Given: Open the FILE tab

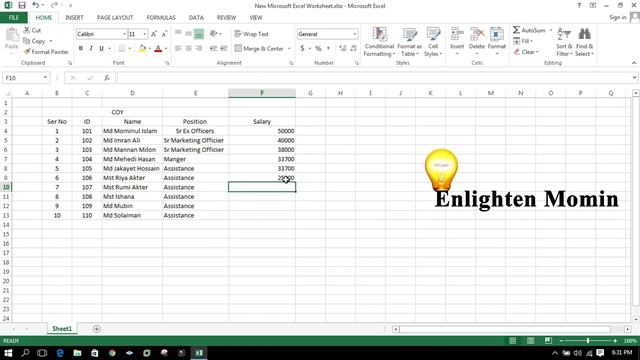Looking at the screenshot, I should point(13,18).
